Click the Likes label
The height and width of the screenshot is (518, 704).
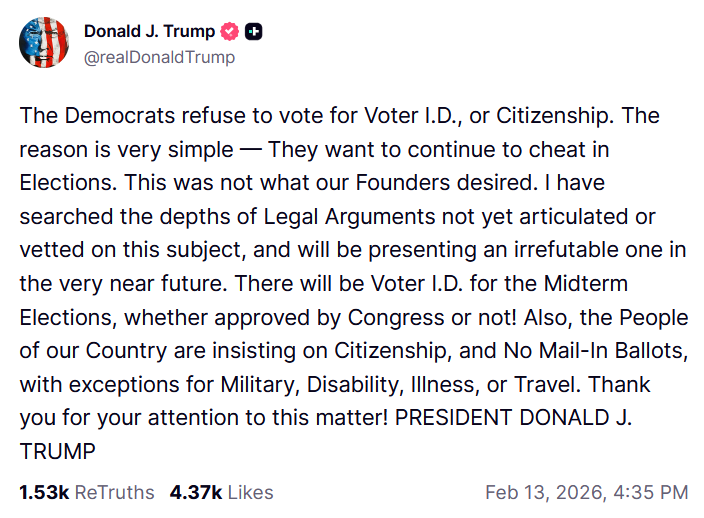click(x=251, y=492)
